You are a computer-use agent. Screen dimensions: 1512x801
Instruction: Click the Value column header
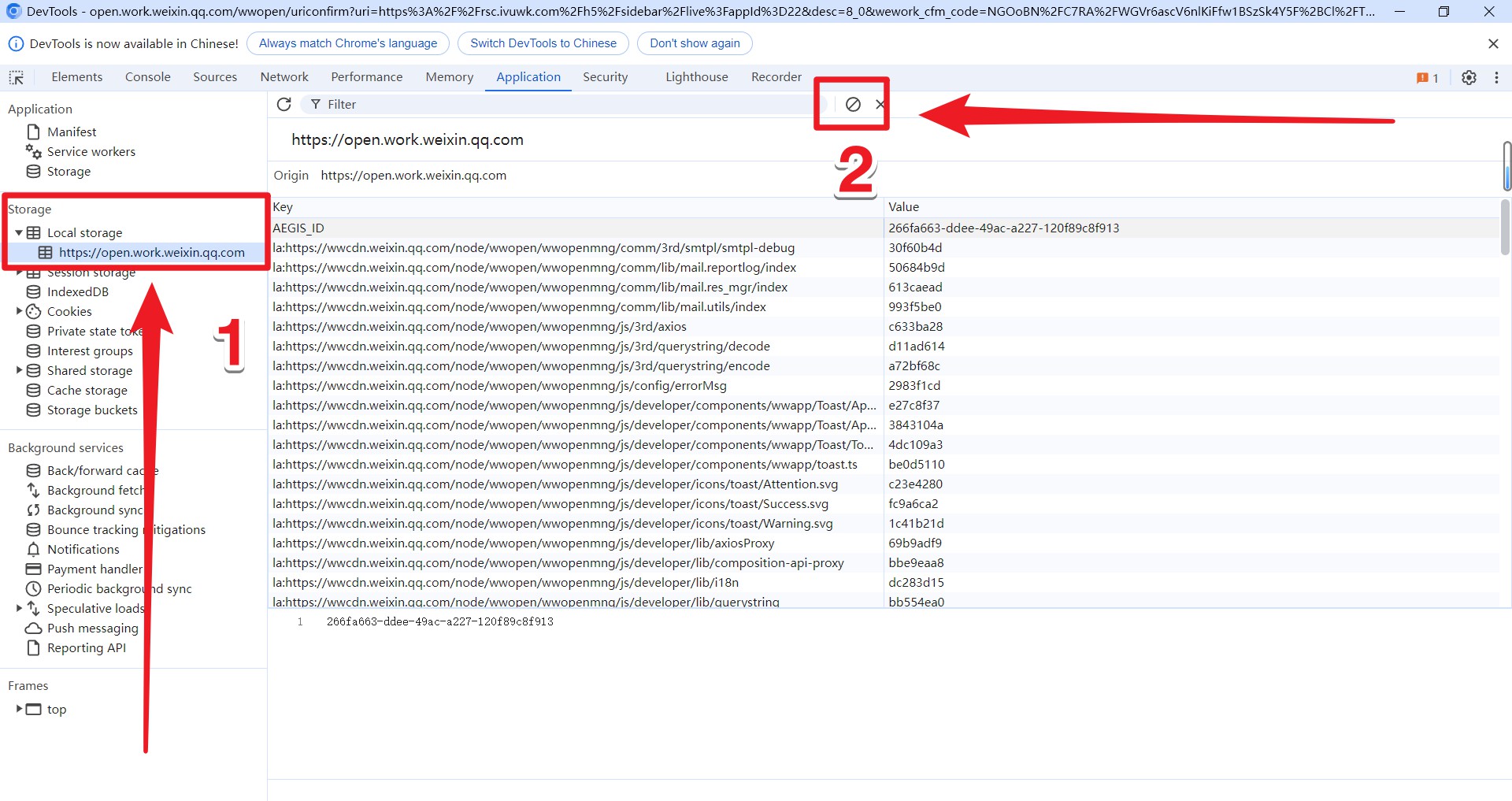point(1191,207)
